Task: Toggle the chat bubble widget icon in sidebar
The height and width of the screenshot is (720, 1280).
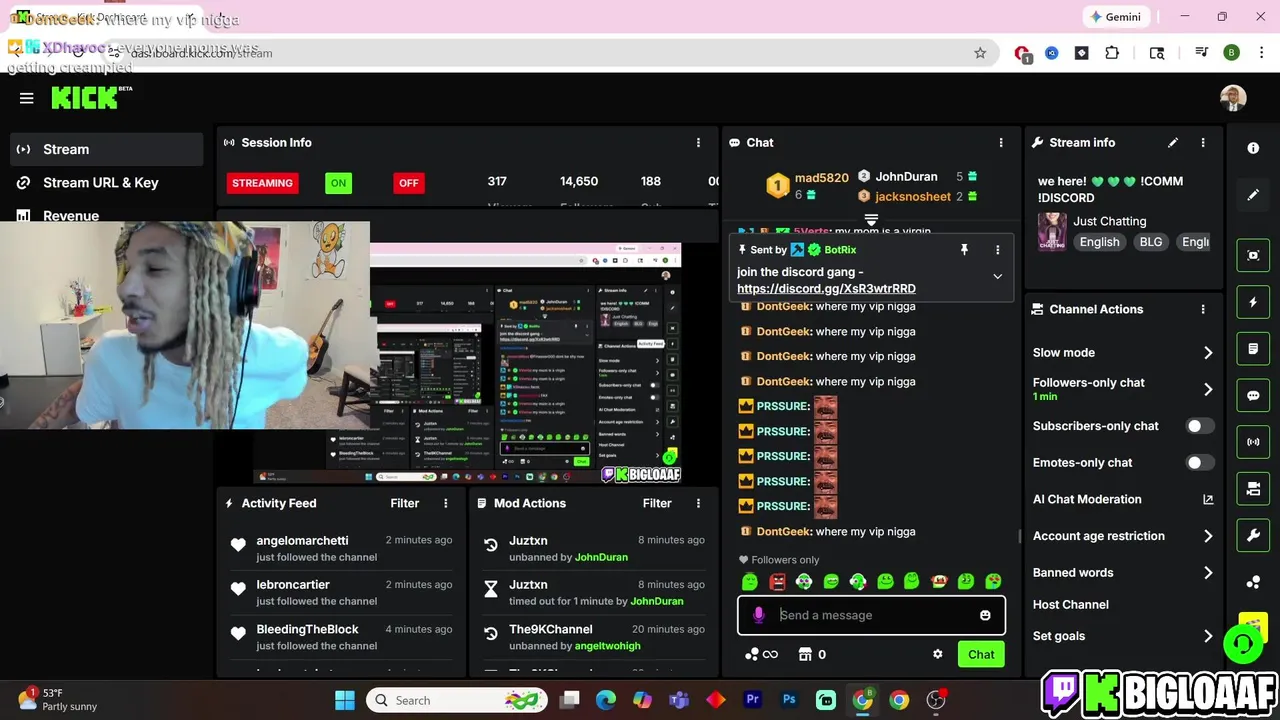Action: (x=1253, y=395)
